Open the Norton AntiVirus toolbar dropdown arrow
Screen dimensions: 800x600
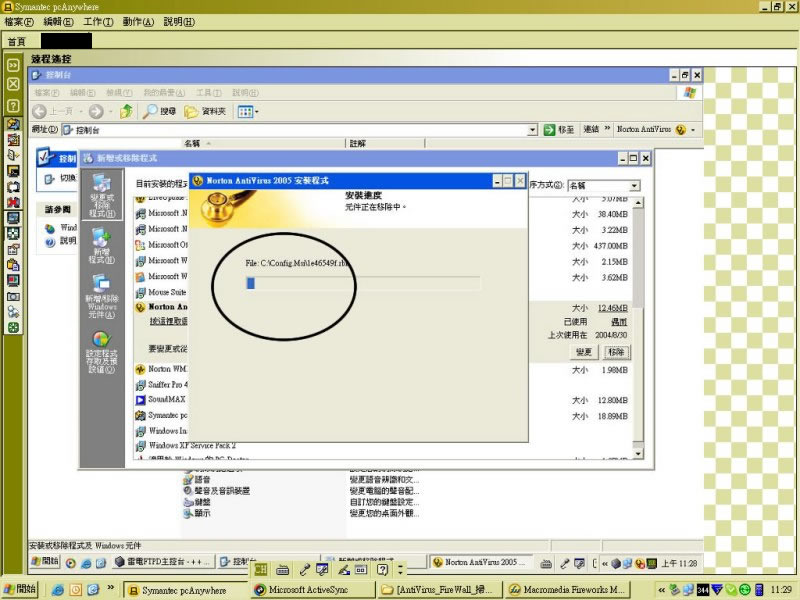click(x=693, y=130)
